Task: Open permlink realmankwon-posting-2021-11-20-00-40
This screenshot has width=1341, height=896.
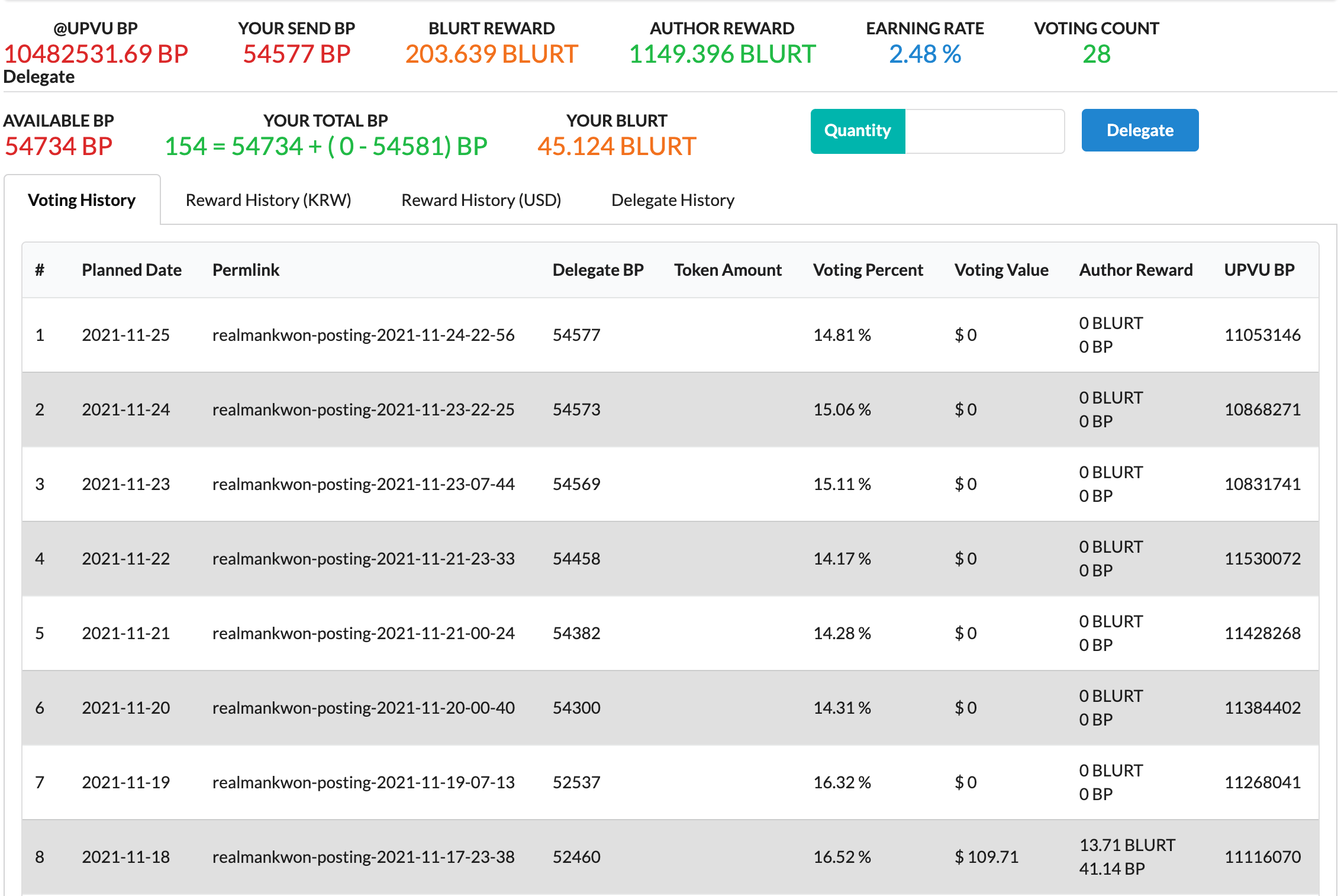Action: (363, 708)
